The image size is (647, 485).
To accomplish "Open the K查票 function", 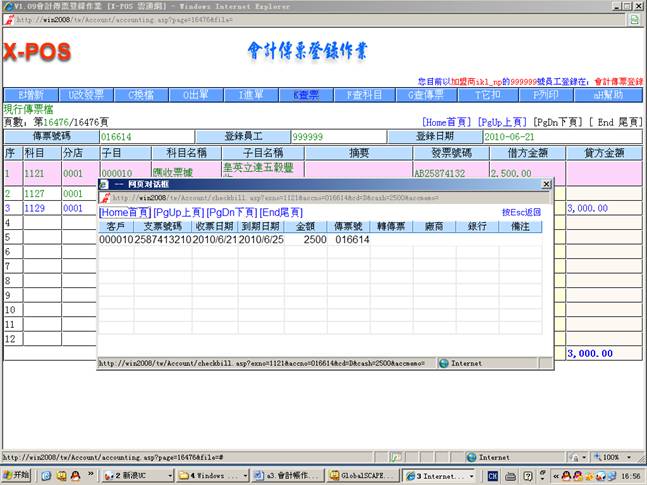I will click(305, 95).
